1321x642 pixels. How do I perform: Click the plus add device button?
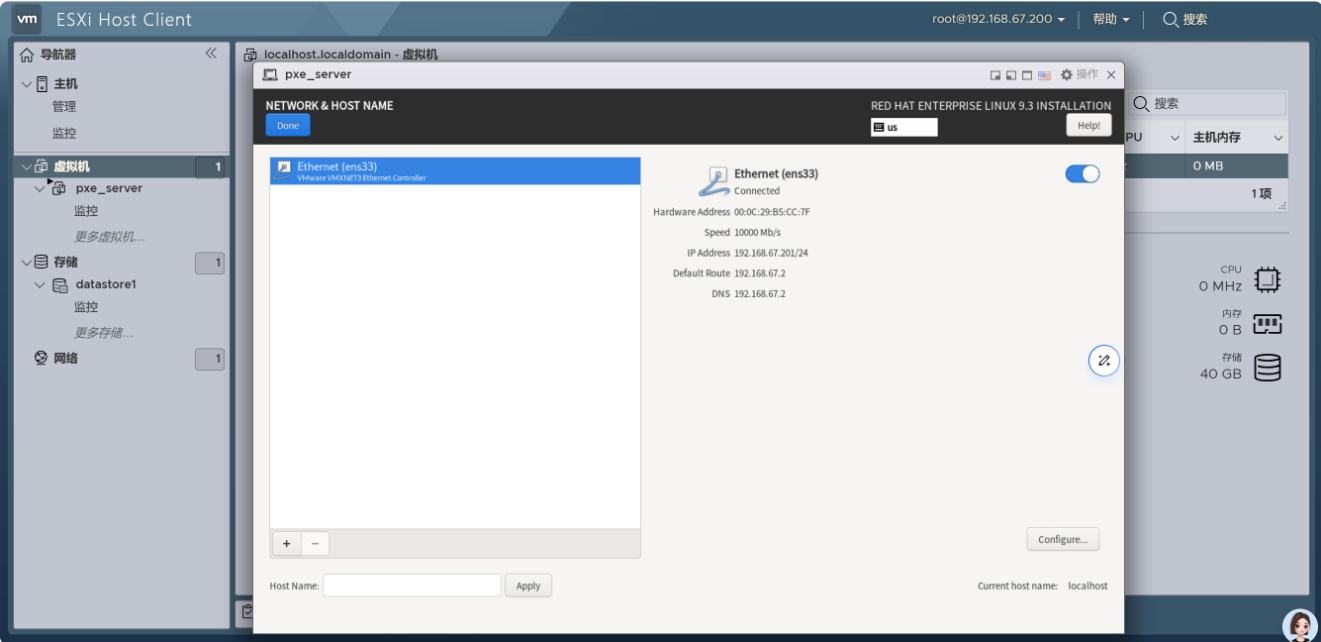[x=286, y=543]
